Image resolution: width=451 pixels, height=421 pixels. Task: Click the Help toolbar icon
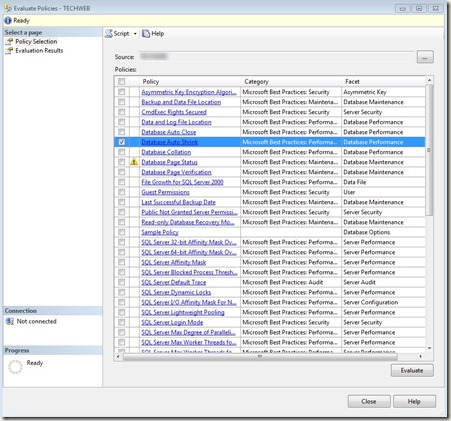[x=146, y=34]
